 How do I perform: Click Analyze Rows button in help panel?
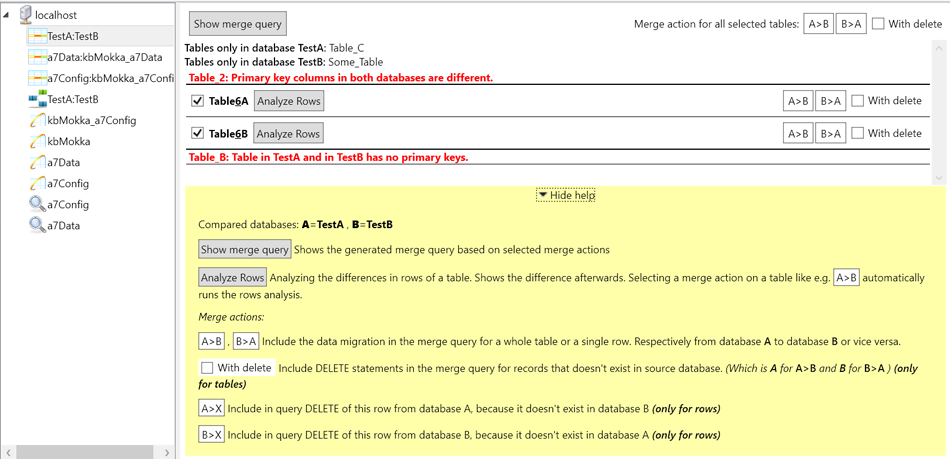pyautogui.click(x=233, y=278)
